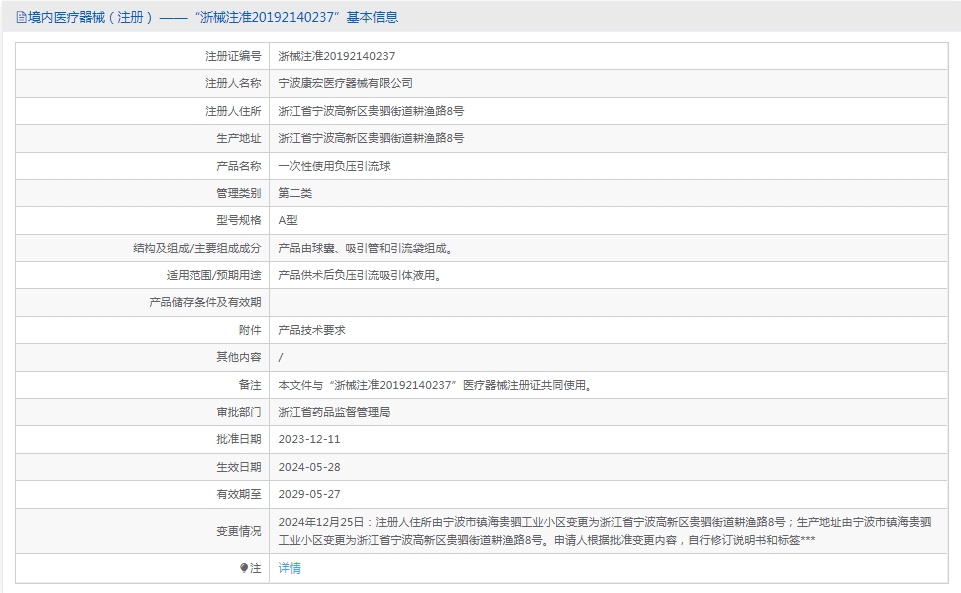Click the text 产品由球囊、吸引管和引流袋组成。
Image resolution: width=961 pixels, height=593 pixels.
[x=365, y=248]
